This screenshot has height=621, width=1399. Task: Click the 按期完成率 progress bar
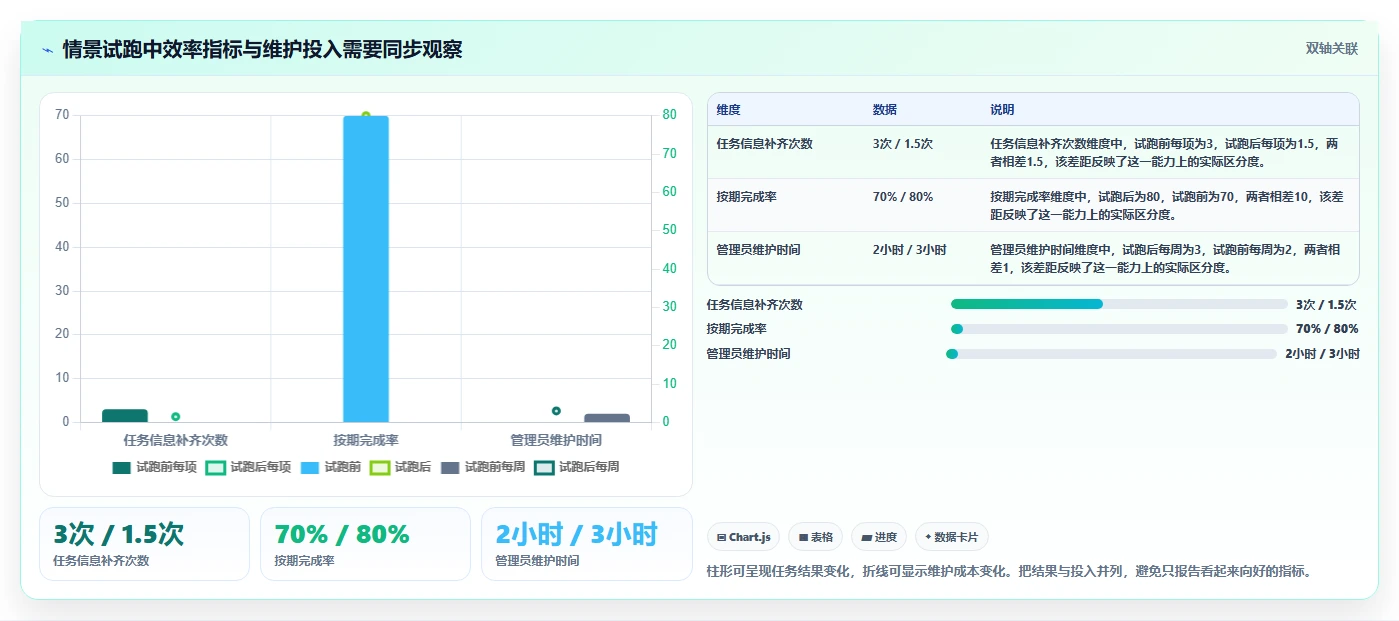(x=1119, y=329)
